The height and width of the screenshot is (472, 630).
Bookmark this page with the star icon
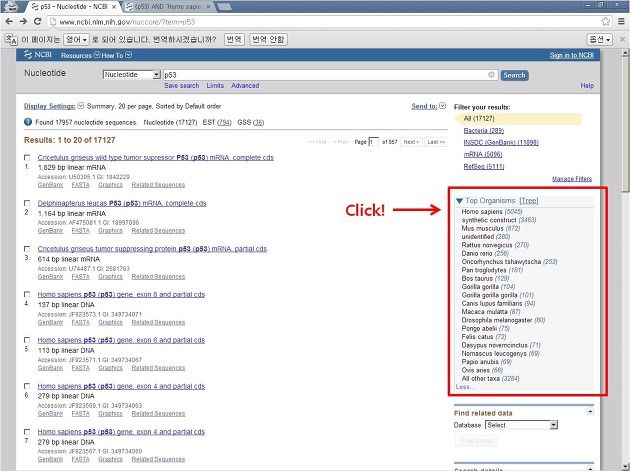[x=605, y=22]
